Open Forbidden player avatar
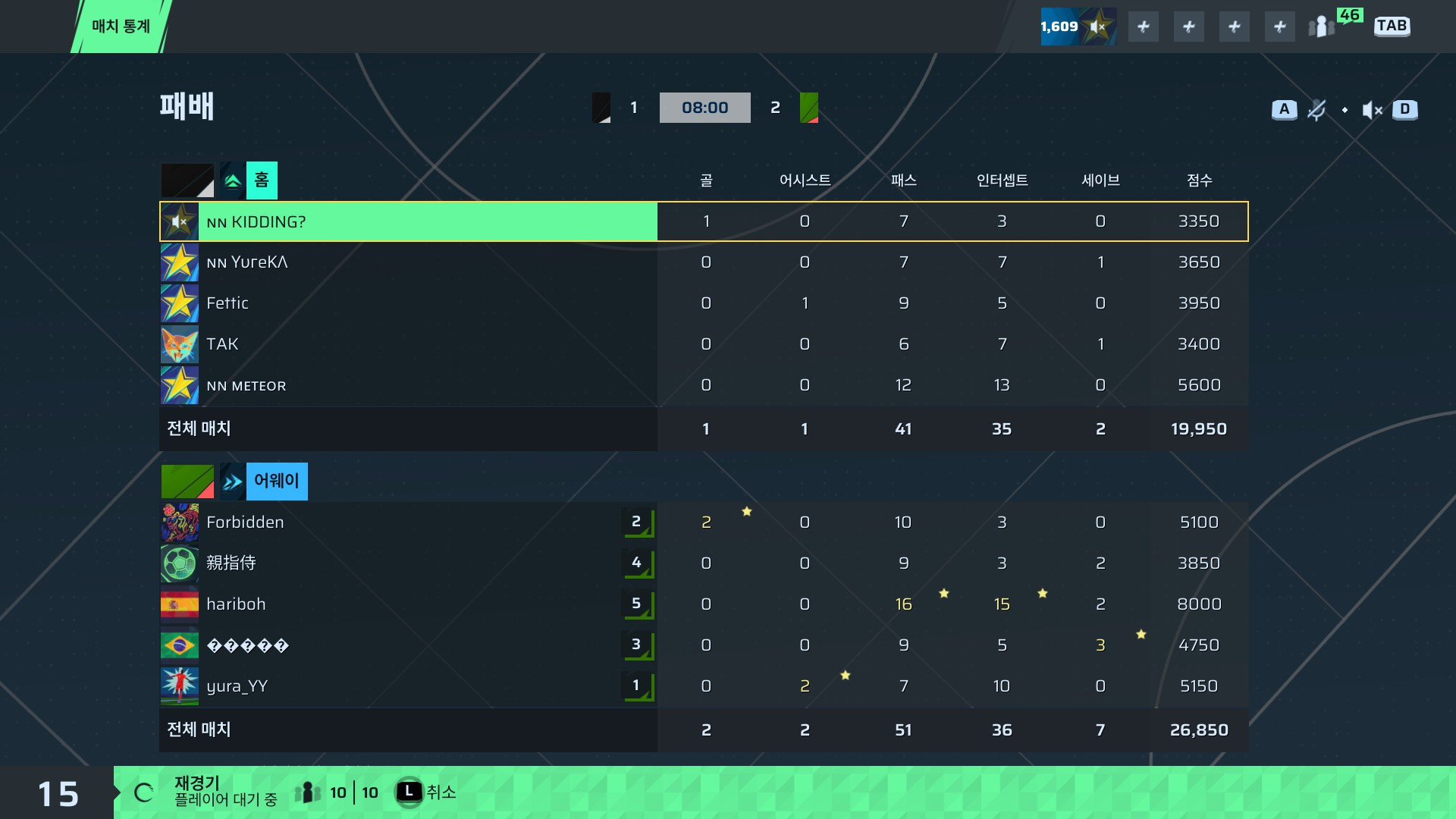This screenshot has width=1456, height=819. click(180, 522)
